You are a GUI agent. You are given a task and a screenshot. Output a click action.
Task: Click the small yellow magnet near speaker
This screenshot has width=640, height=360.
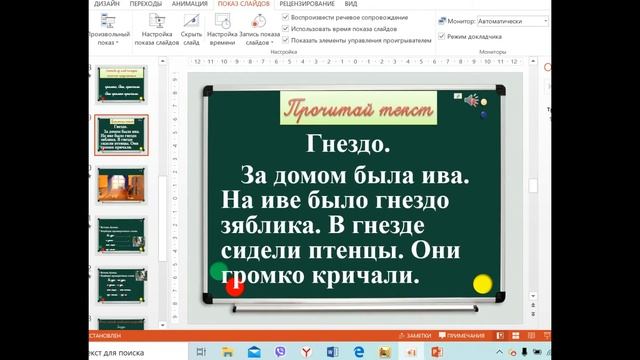coord(484,102)
